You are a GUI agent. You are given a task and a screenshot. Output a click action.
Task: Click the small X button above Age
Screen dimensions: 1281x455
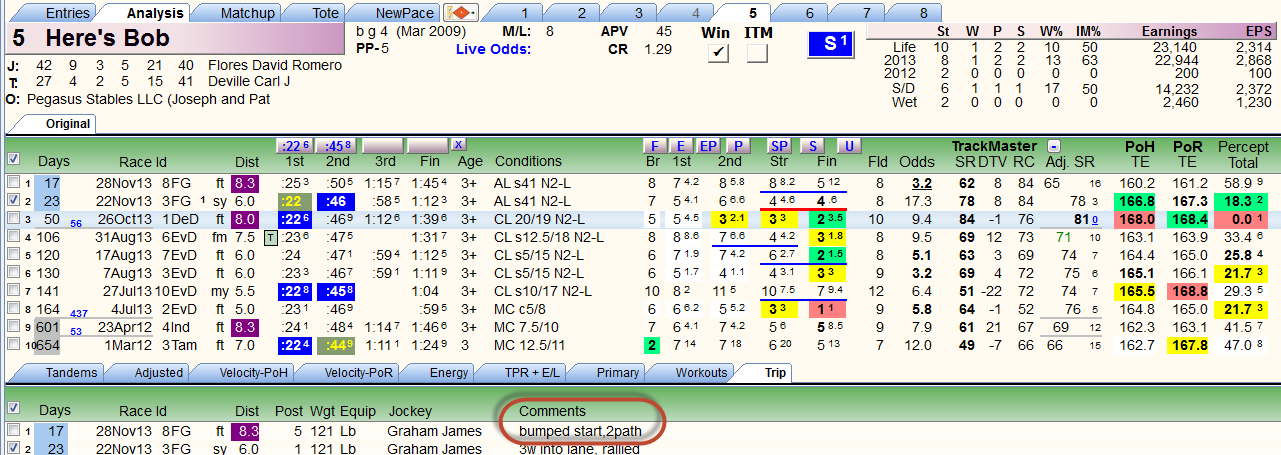(x=458, y=145)
